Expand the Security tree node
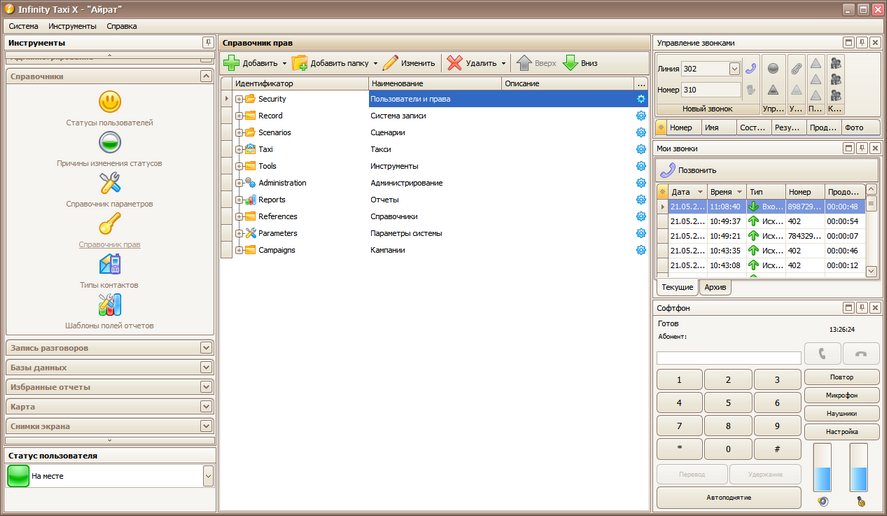This screenshot has width=887, height=516. click(239, 99)
